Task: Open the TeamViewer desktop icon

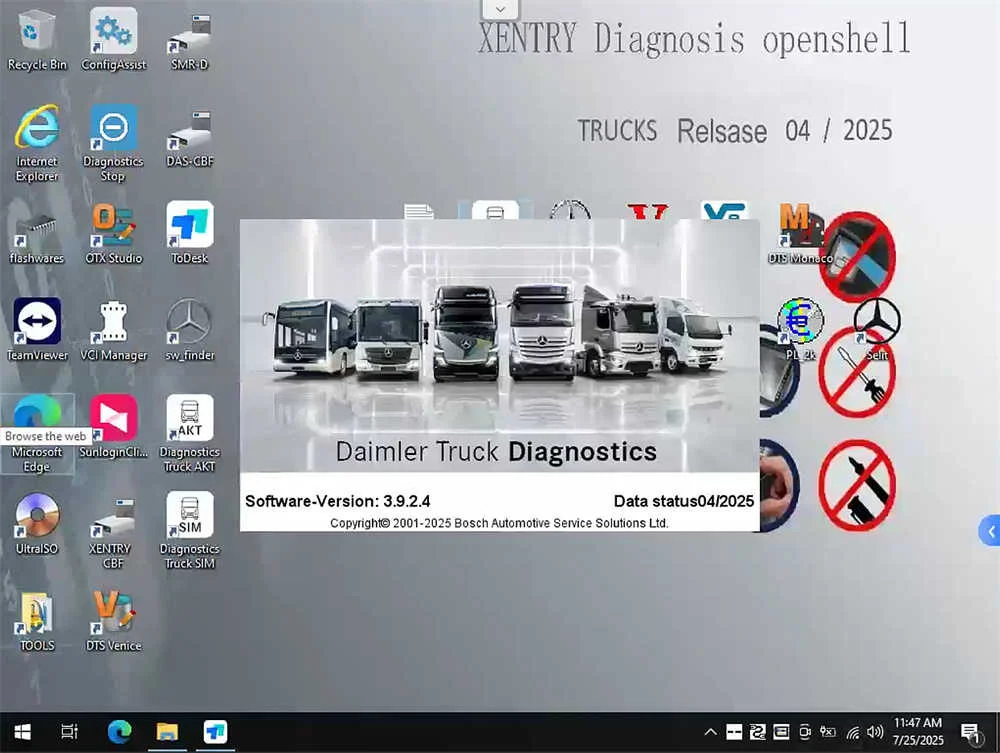Action: tap(37, 330)
